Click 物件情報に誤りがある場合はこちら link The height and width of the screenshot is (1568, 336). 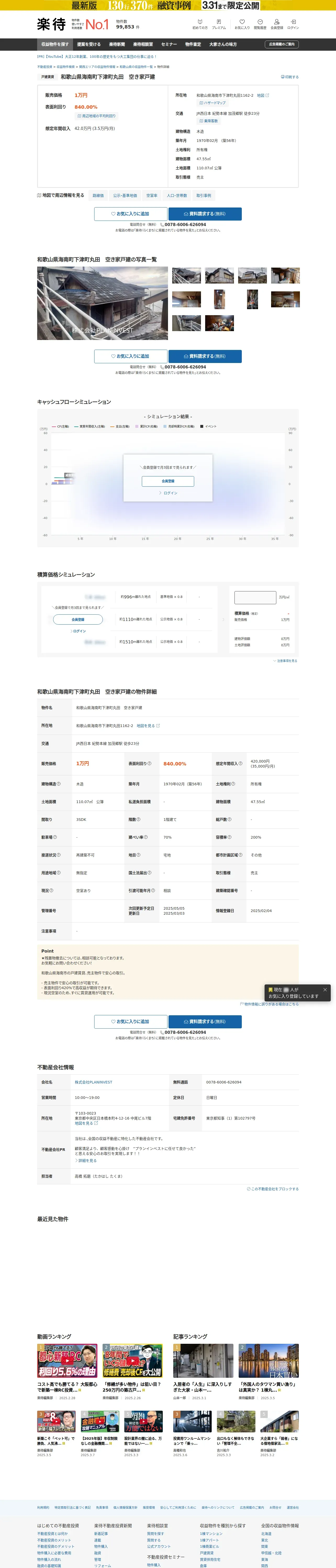point(269,1004)
